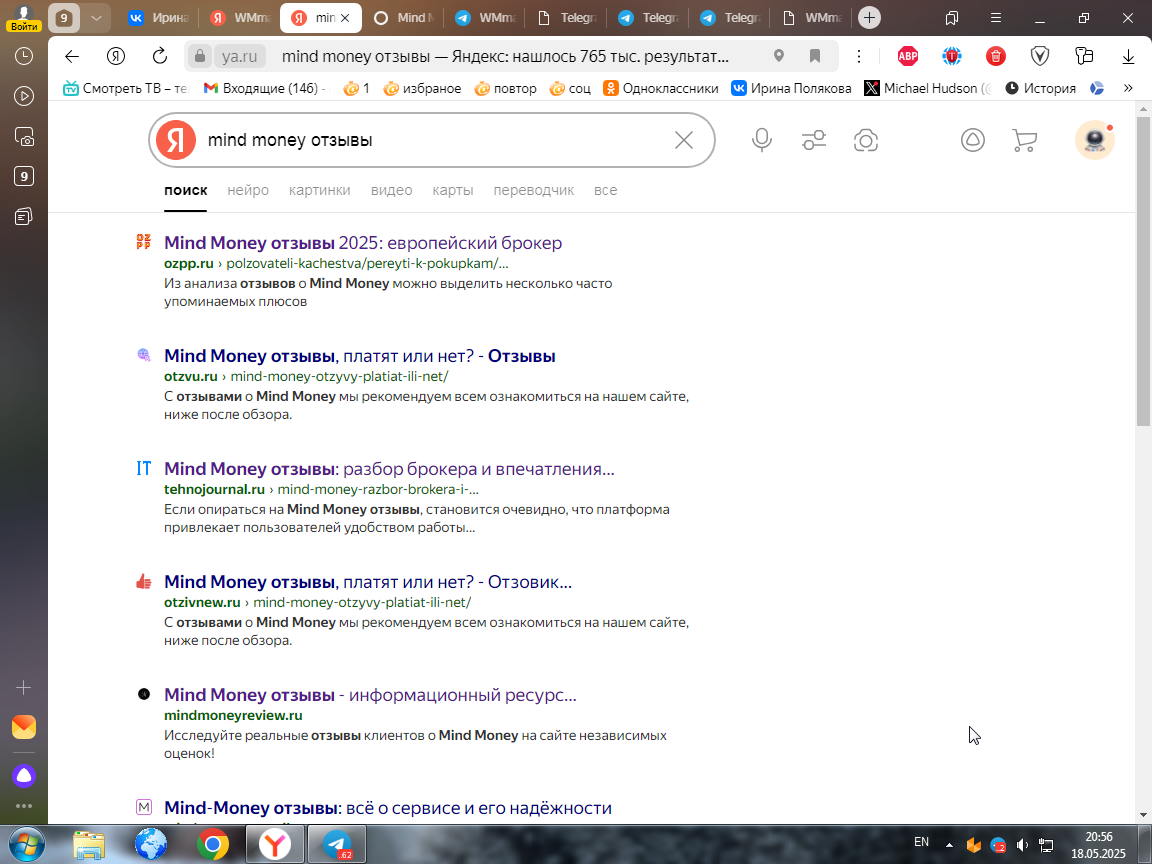Reload the current page
This screenshot has height=864, width=1152.
coord(159,57)
